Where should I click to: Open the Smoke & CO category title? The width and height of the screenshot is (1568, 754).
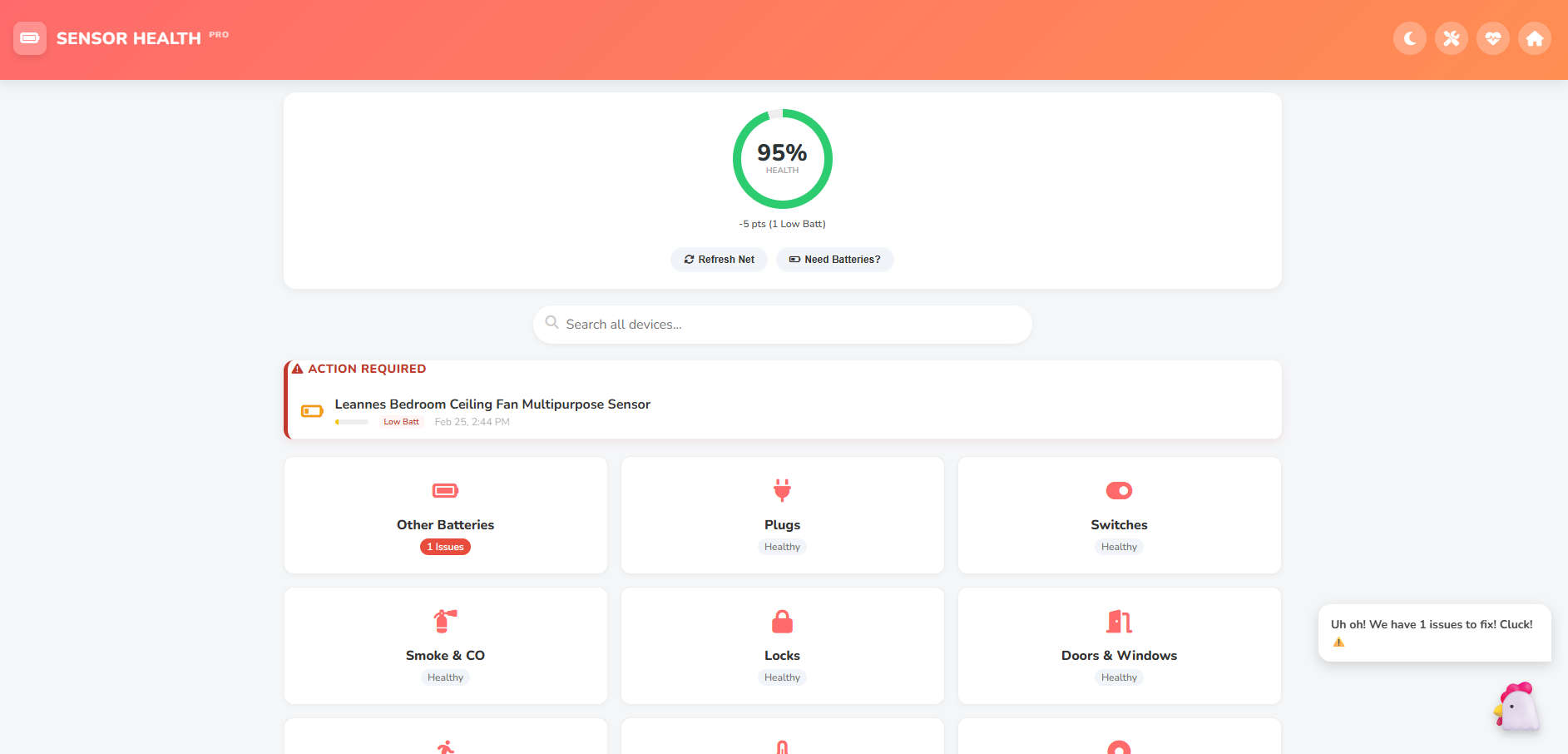(x=446, y=656)
